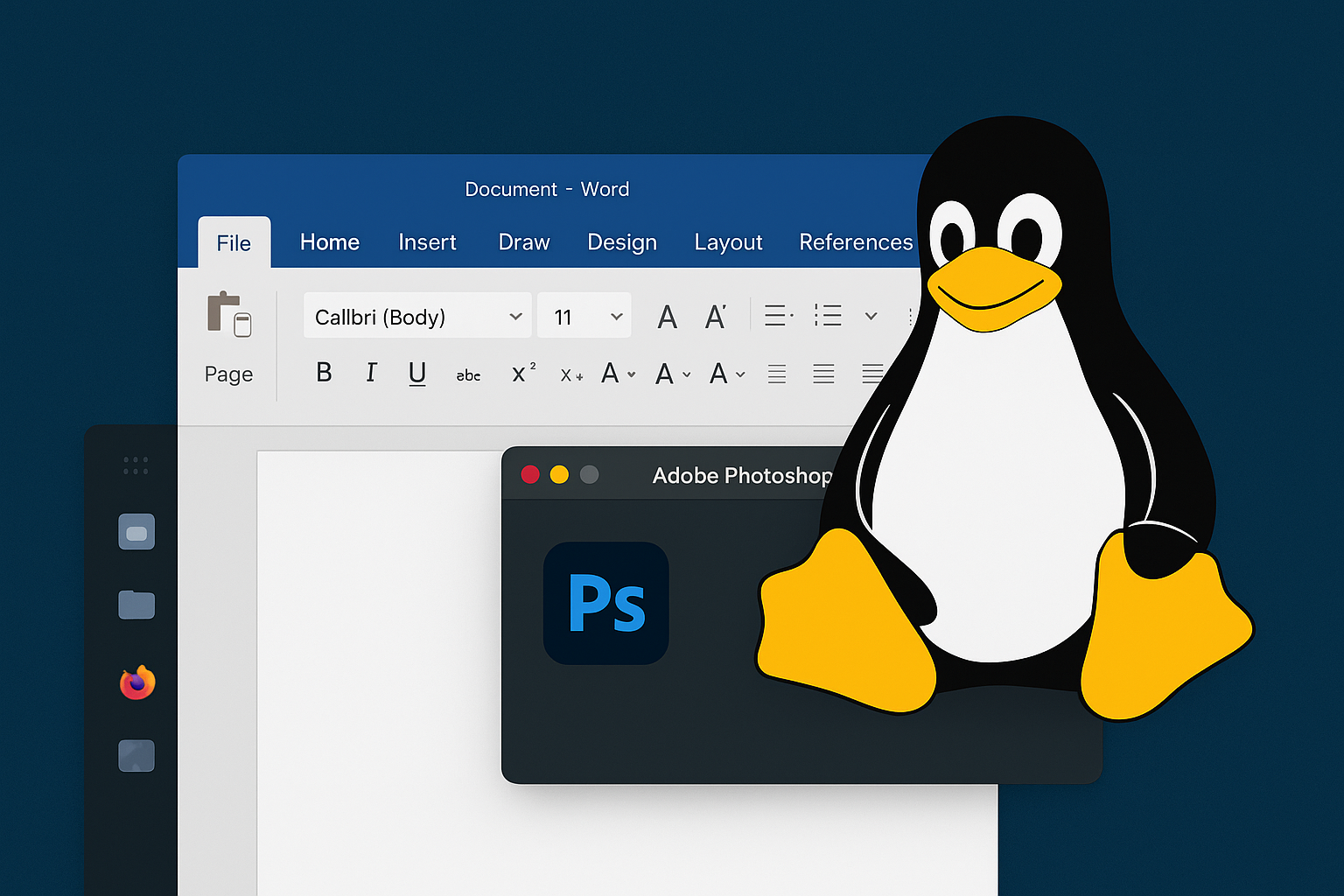
Task: Toggle subscript formatting
Action: pyautogui.click(x=571, y=375)
